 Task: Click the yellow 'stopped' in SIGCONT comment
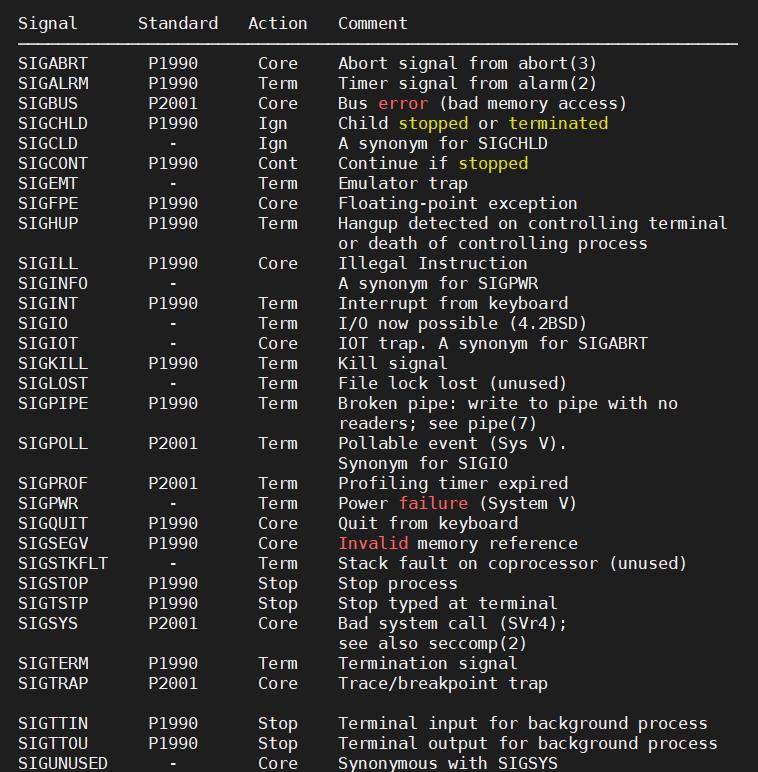pos(493,163)
